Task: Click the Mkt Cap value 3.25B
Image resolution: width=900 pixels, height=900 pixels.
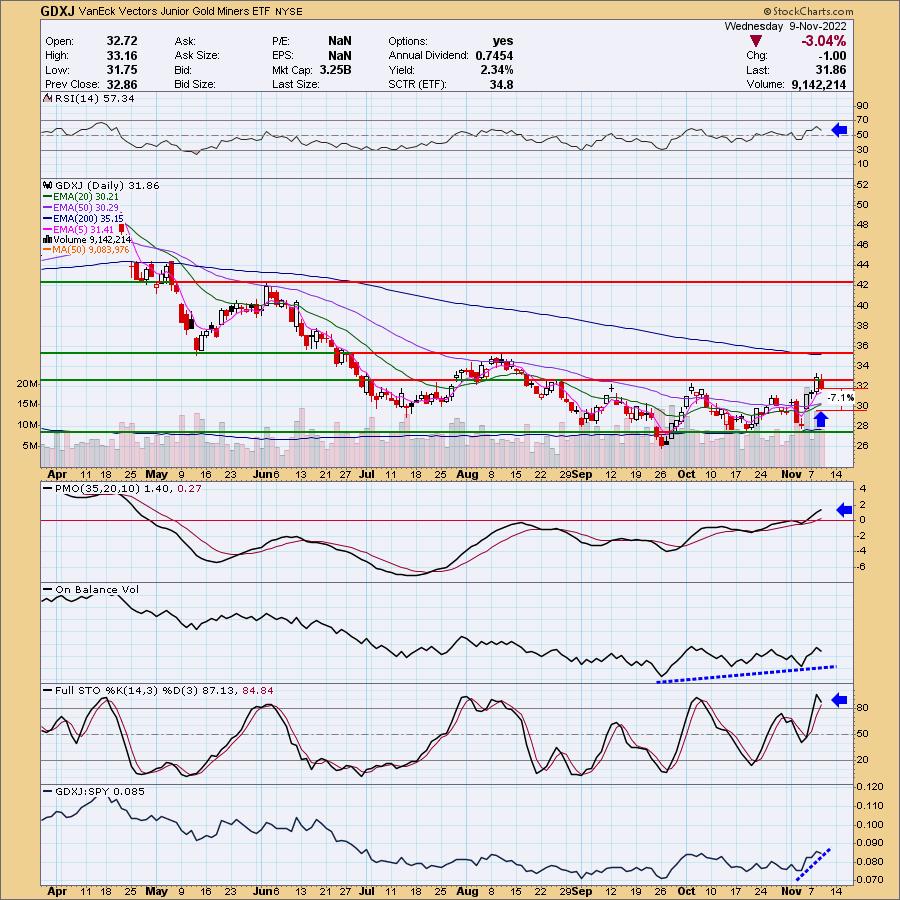Action: tap(335, 69)
